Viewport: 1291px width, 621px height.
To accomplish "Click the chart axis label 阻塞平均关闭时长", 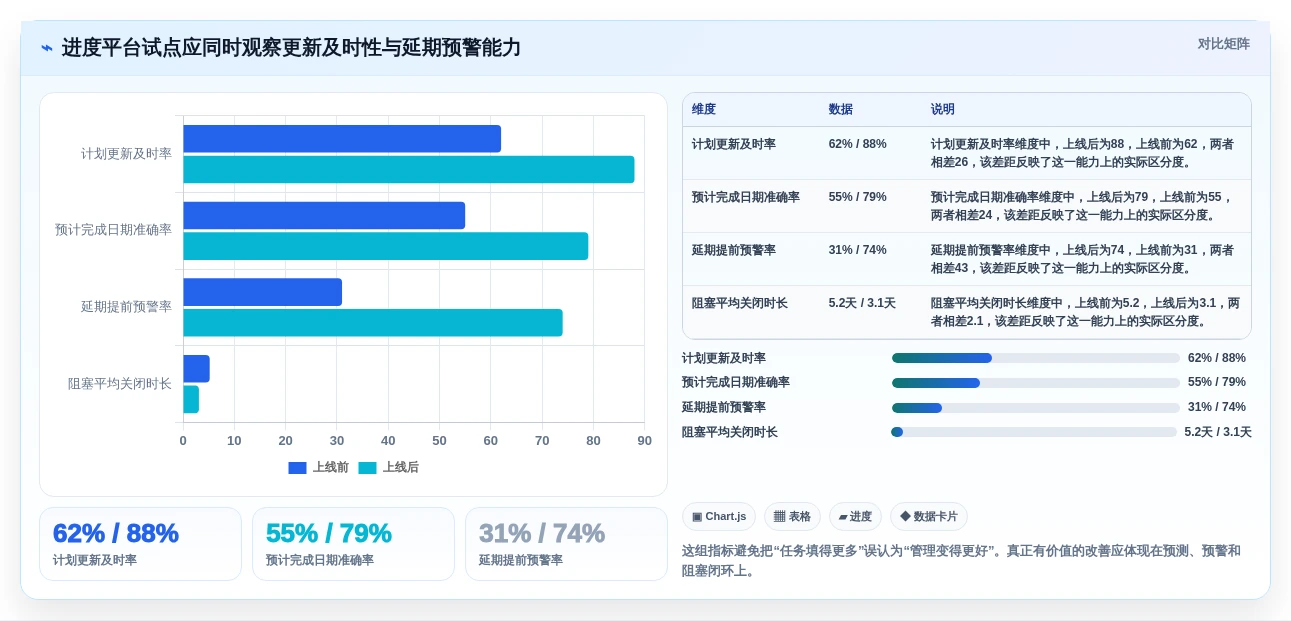I will point(120,384).
